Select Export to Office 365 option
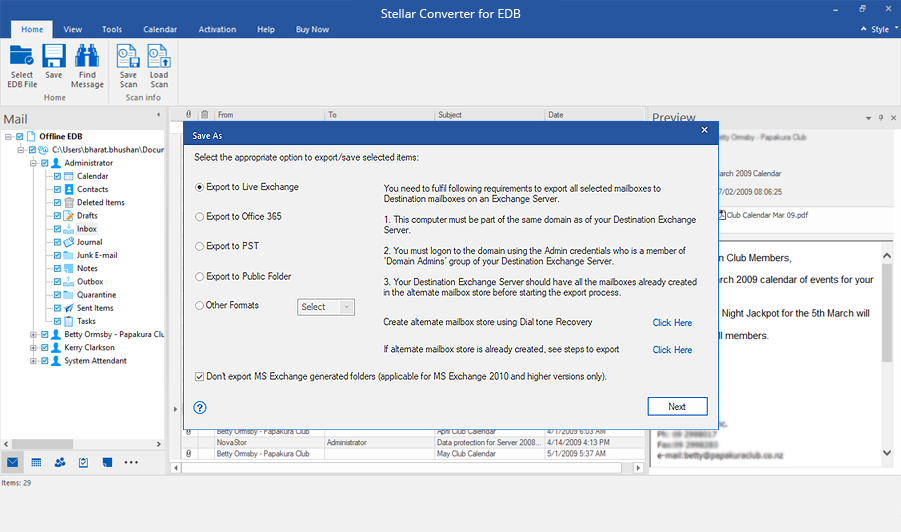 (x=199, y=217)
